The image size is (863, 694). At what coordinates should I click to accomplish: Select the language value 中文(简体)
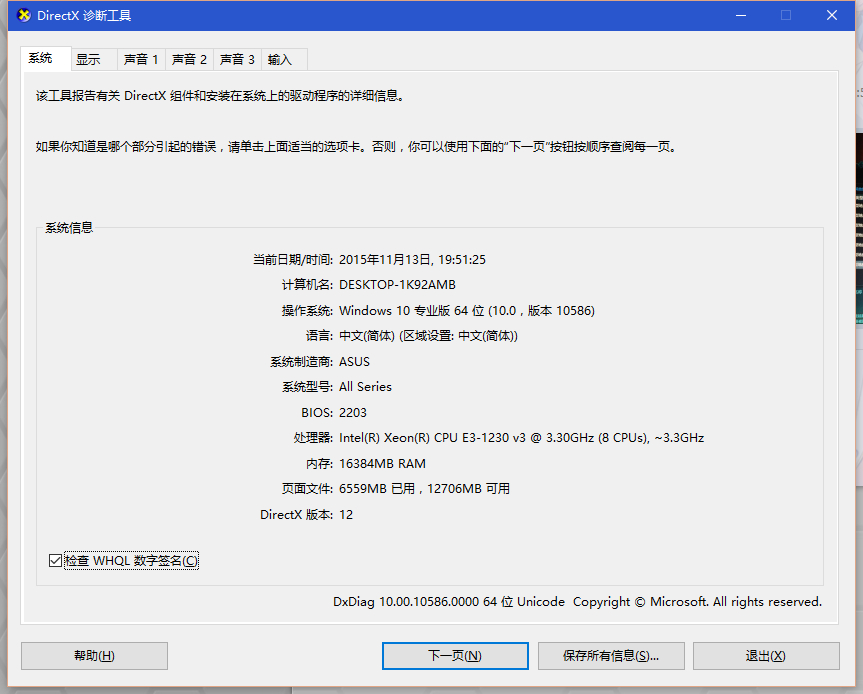tap(428, 336)
